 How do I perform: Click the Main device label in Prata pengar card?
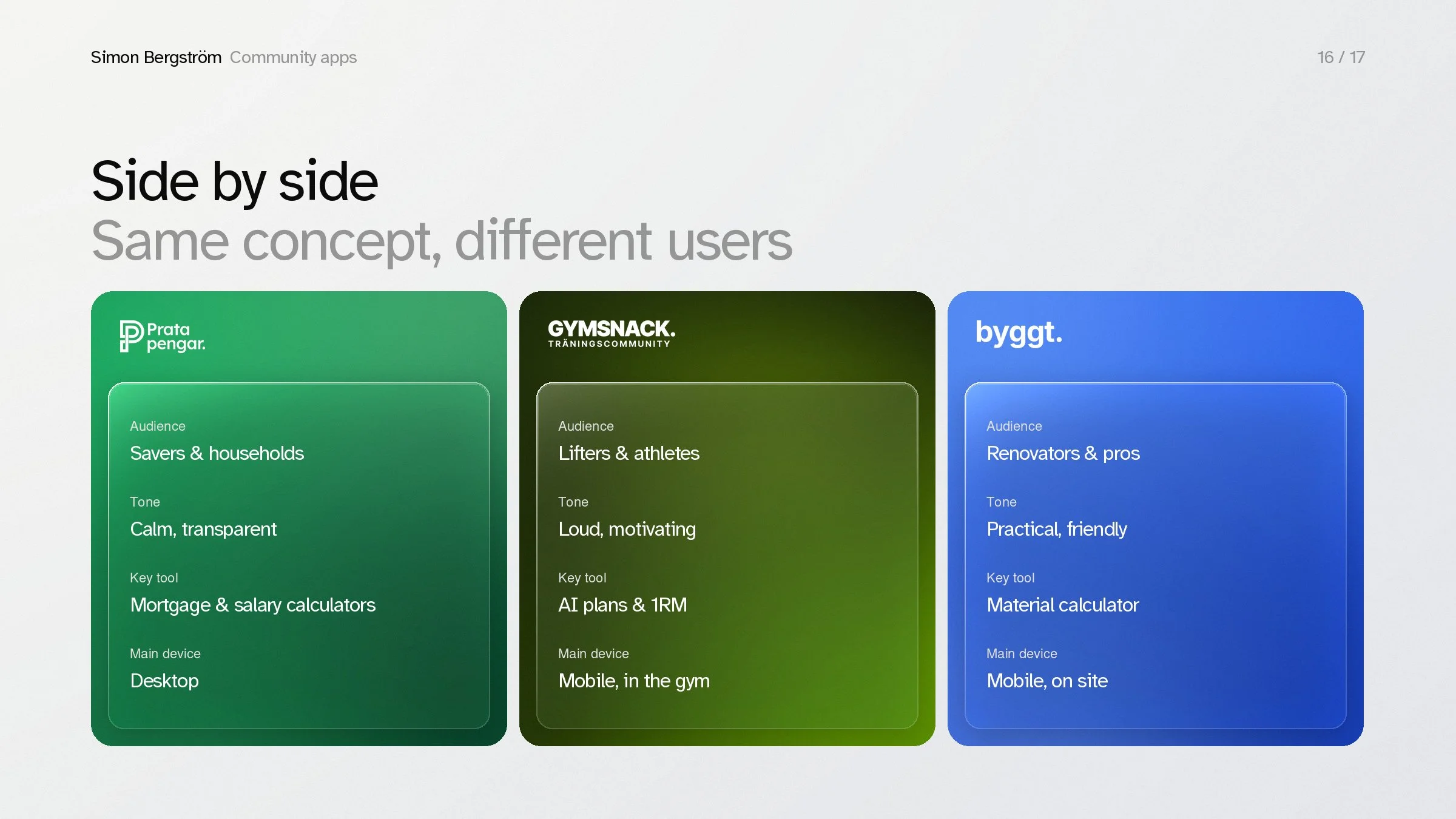(x=165, y=654)
